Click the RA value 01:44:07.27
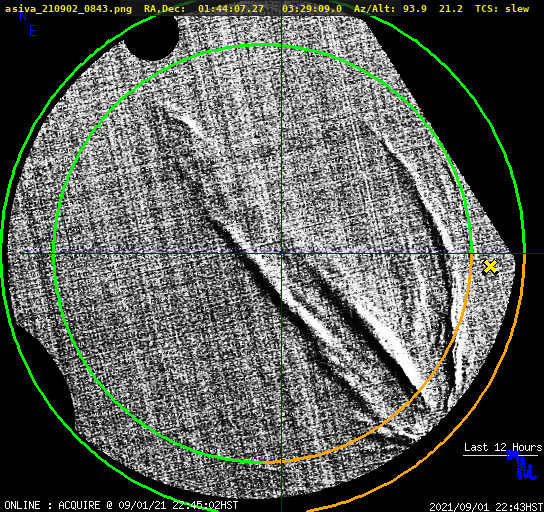The image size is (544, 512). [231, 9]
